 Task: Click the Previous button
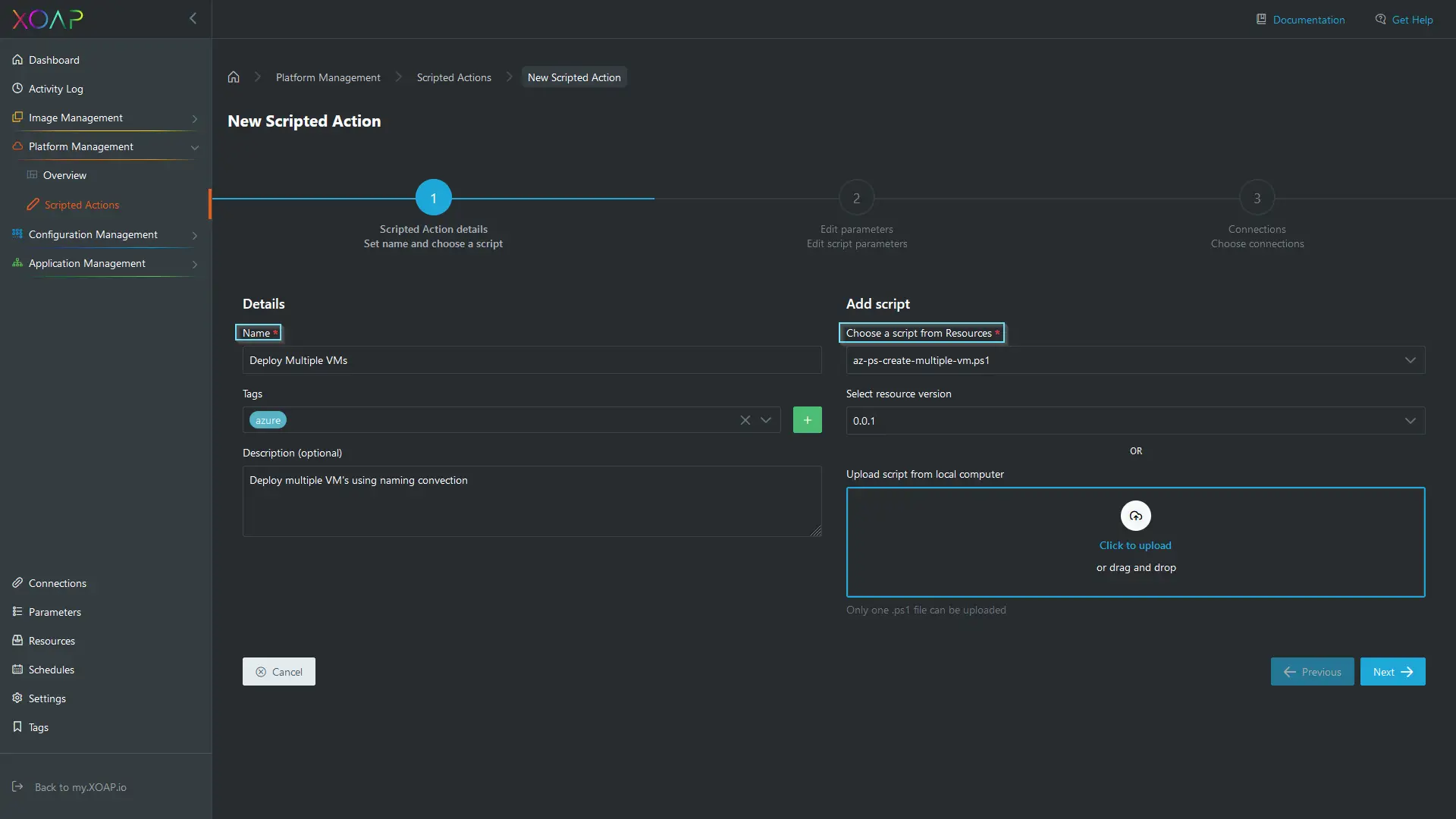tap(1313, 672)
